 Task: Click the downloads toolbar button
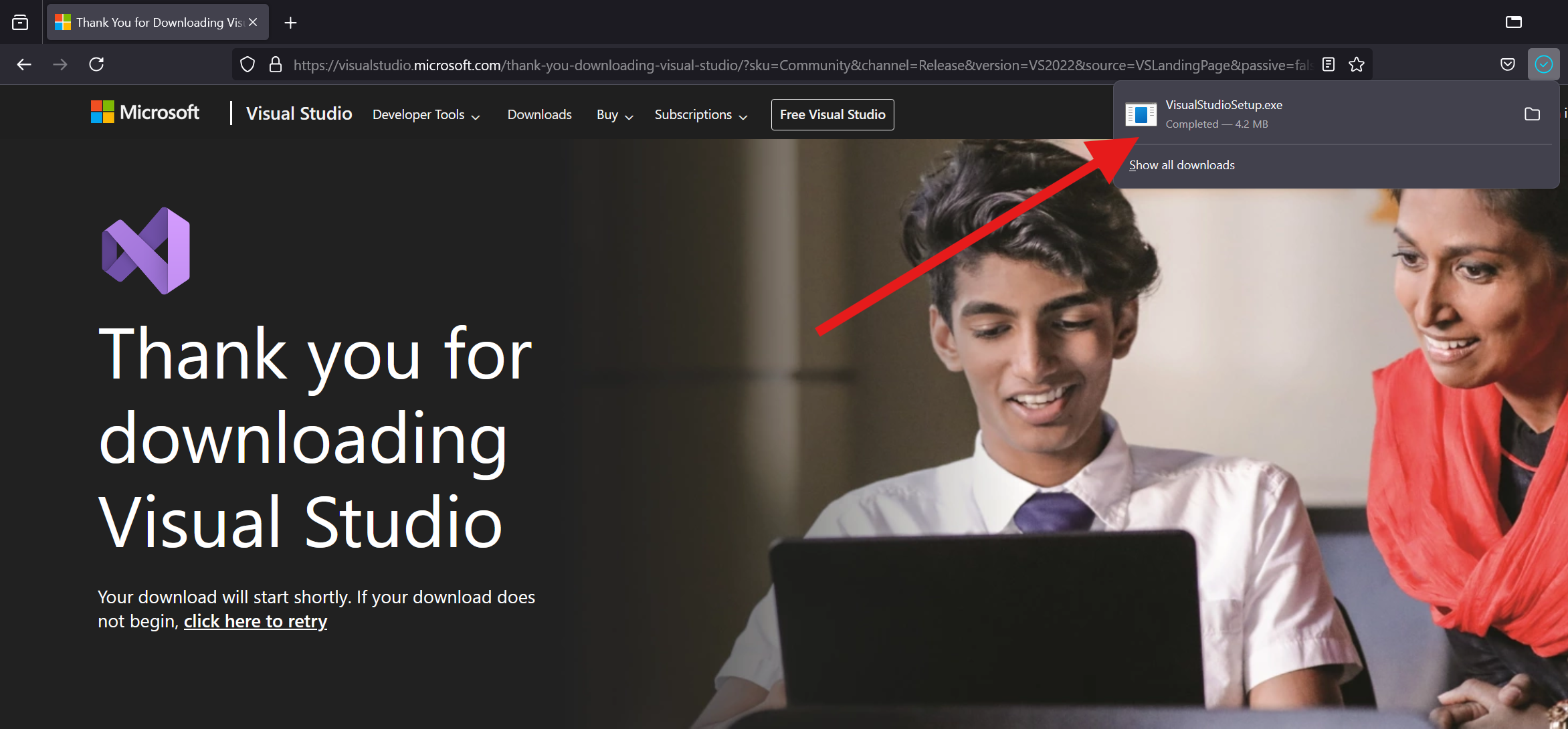(1544, 64)
